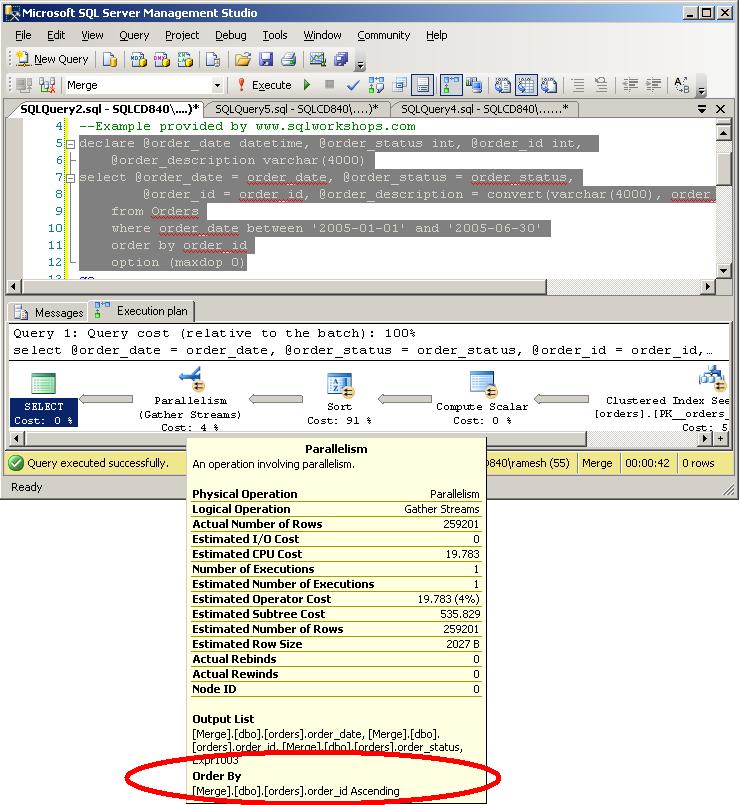Decrease the line indent
This screenshot has height=805, width=740.
tap(630, 85)
